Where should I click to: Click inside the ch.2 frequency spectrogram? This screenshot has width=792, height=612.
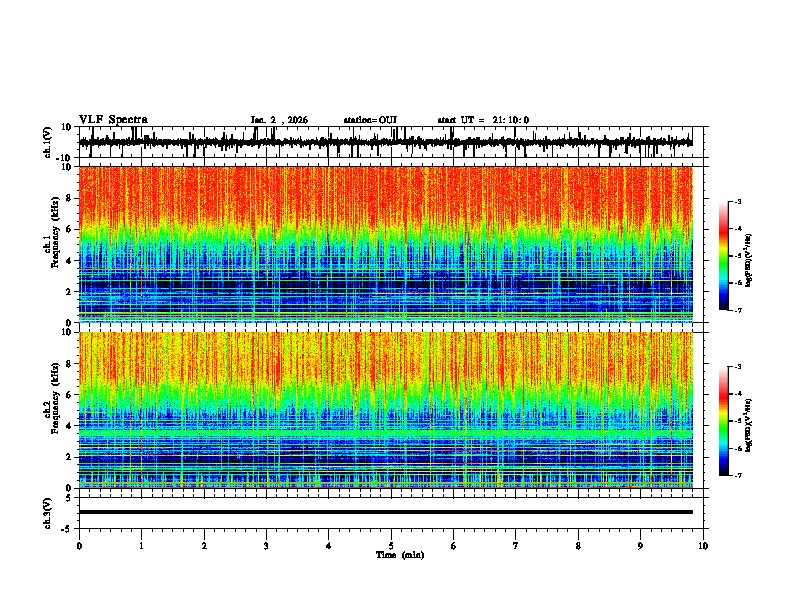[385, 410]
